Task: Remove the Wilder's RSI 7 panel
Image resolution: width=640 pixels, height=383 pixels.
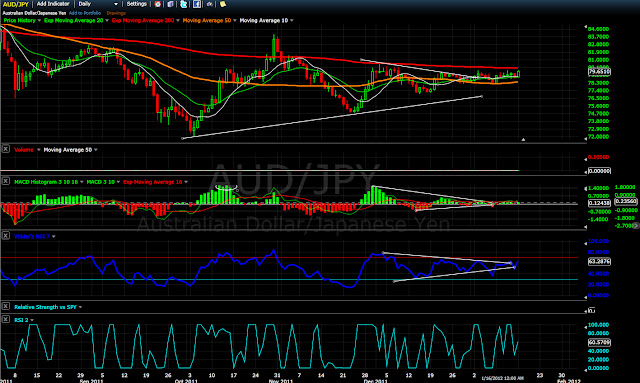Action: (6, 236)
